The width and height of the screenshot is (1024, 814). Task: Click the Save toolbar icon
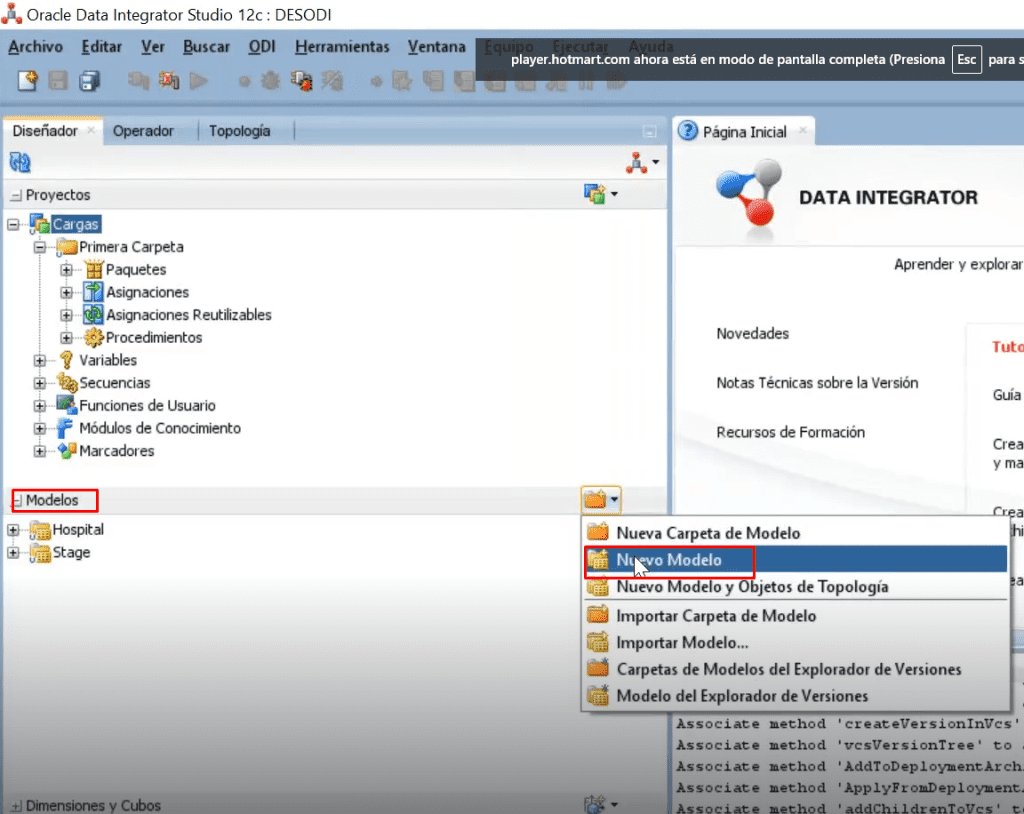pos(58,81)
